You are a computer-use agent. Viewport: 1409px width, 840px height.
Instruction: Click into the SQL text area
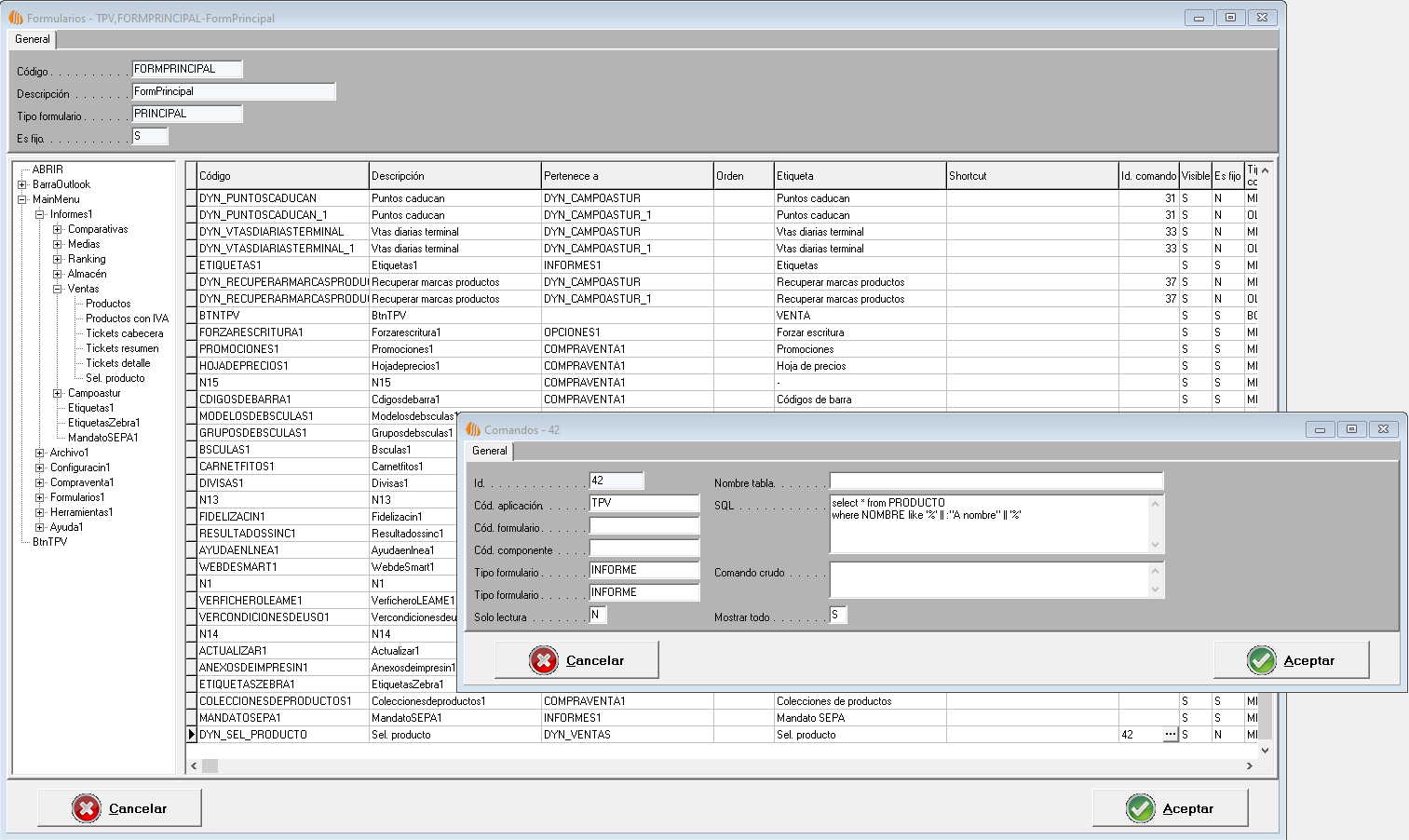pos(990,523)
